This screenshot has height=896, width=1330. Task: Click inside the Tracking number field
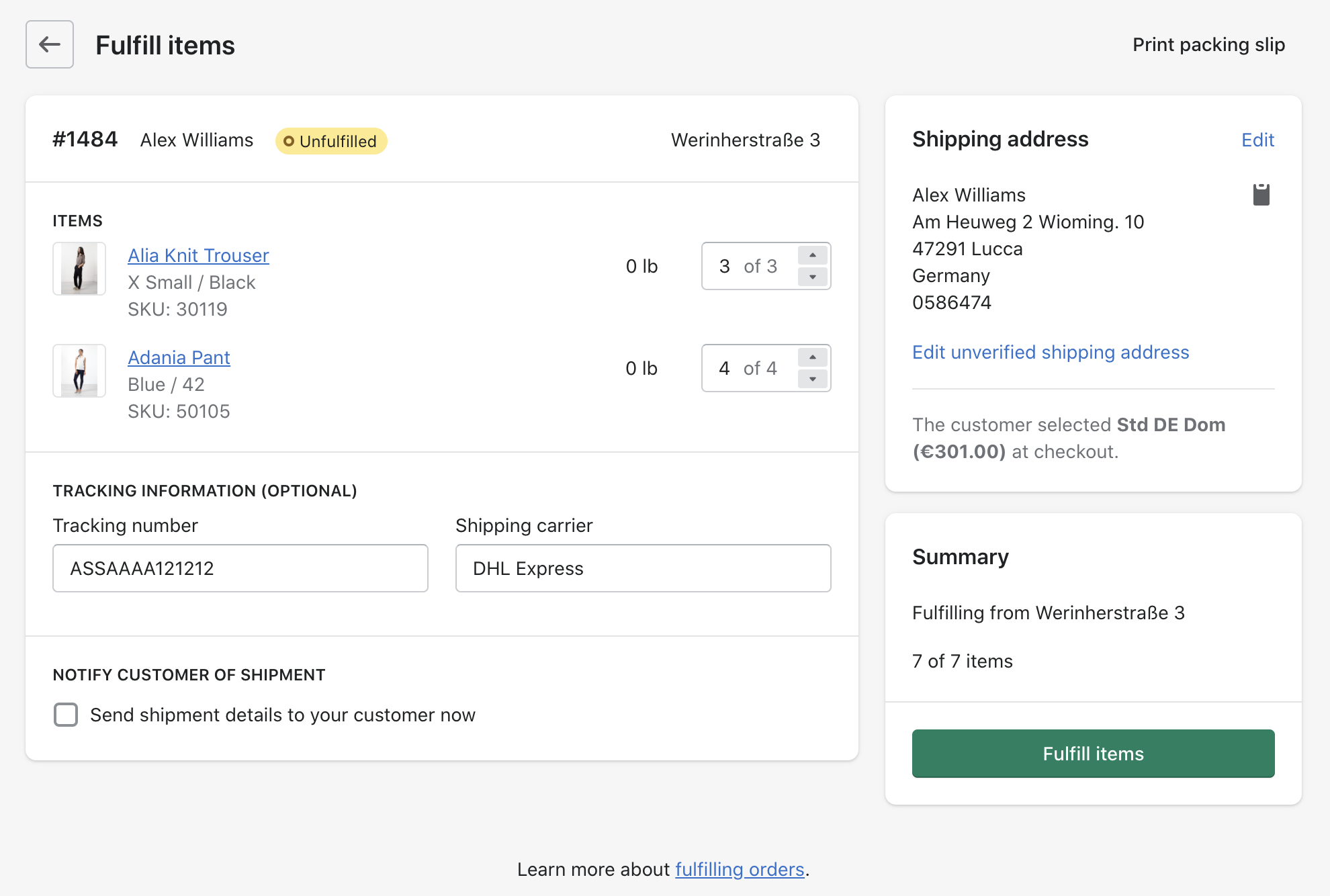click(240, 568)
